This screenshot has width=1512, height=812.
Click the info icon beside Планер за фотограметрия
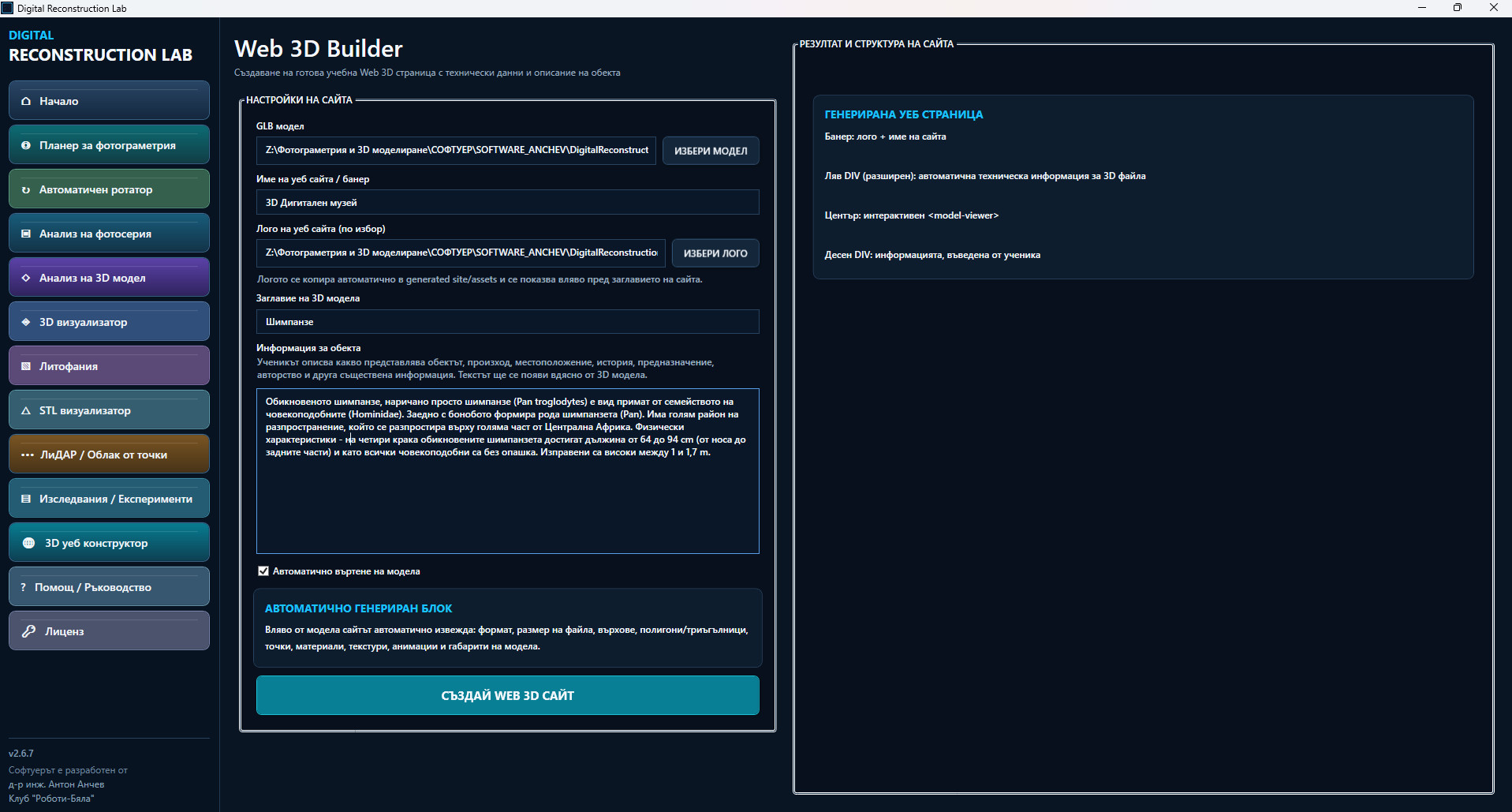(26, 145)
